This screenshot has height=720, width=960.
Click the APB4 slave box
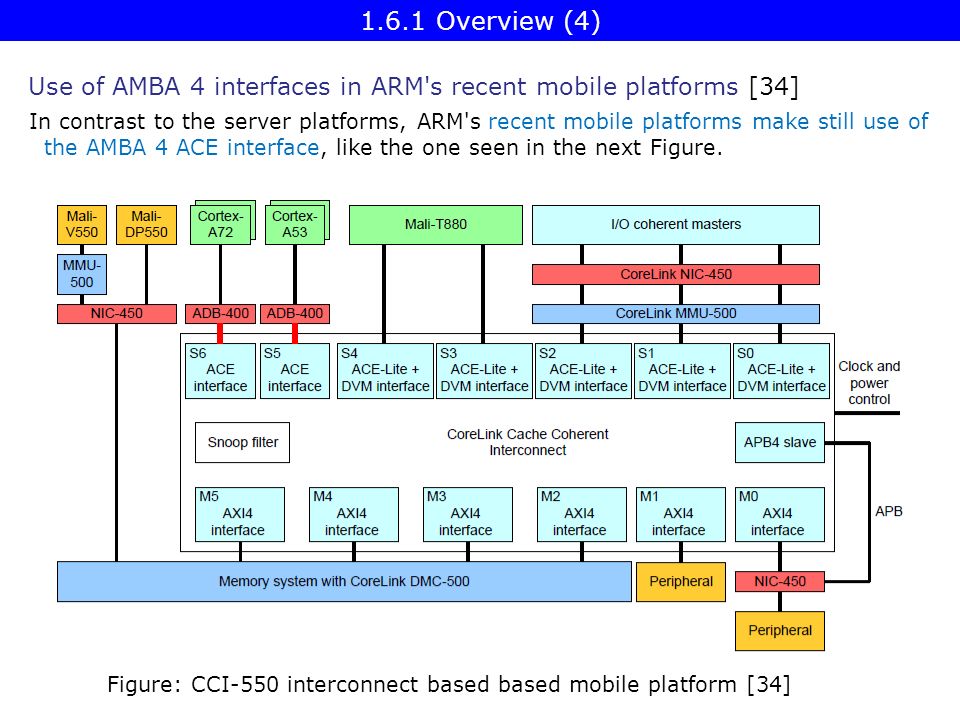780,443
